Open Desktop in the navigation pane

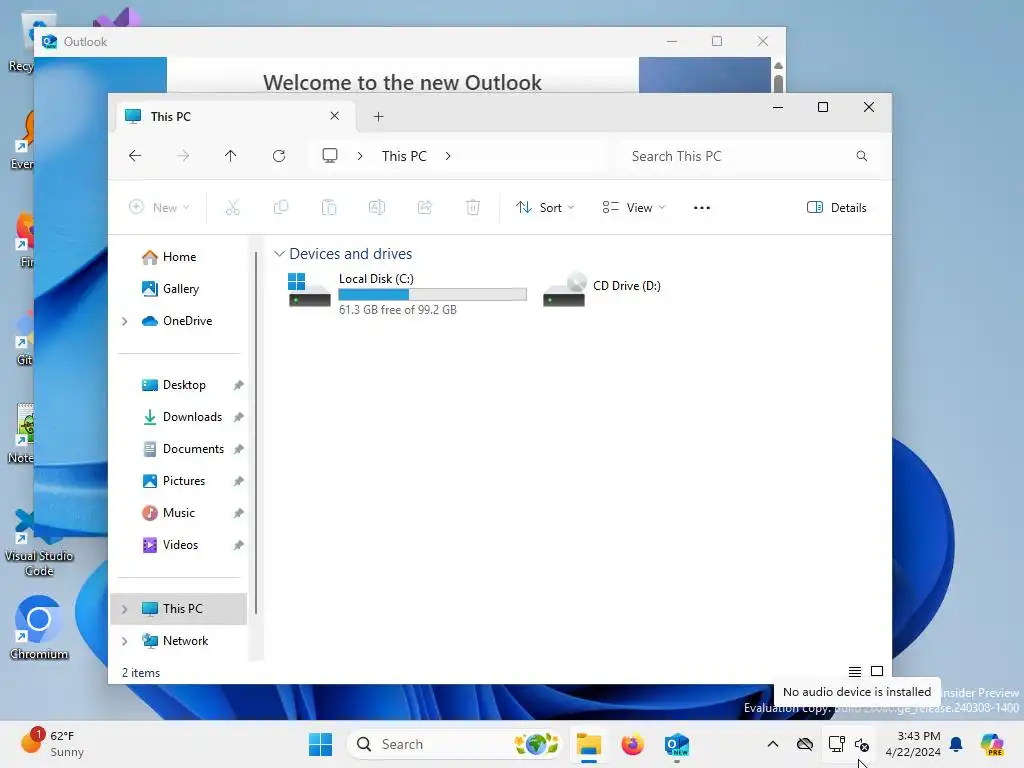[178, 385]
